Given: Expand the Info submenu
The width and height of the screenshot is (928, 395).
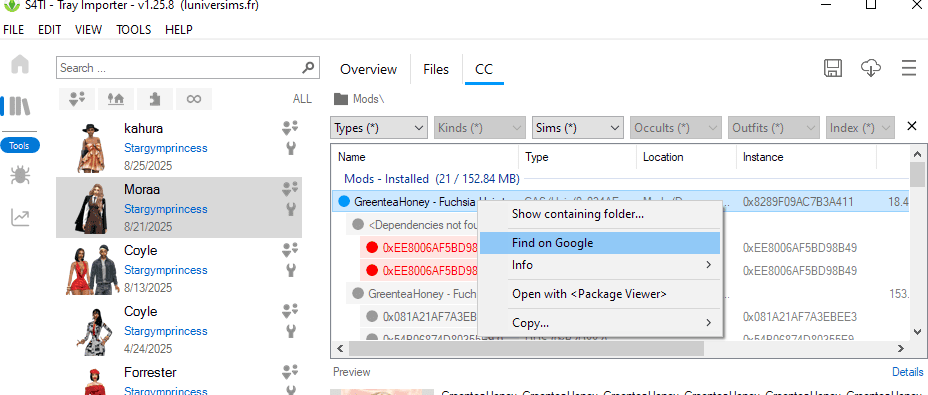Looking at the screenshot, I should pyautogui.click(x=600, y=265).
